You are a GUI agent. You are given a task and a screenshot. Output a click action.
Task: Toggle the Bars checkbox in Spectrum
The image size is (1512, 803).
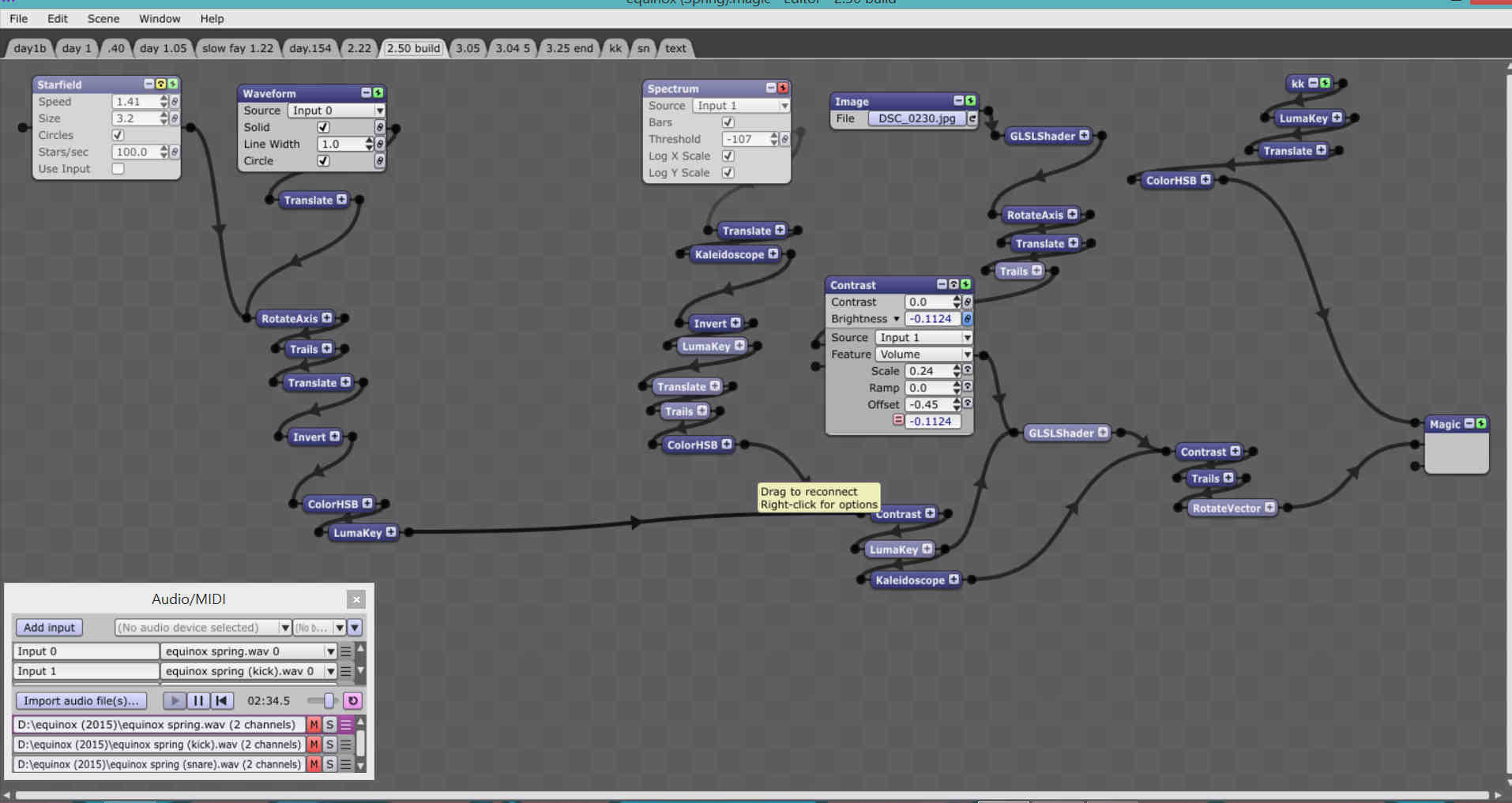pyautogui.click(x=728, y=122)
